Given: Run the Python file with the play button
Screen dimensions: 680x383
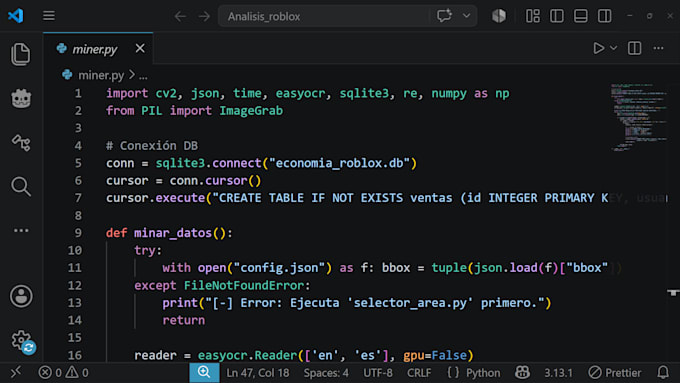Looking at the screenshot, I should [x=598, y=48].
